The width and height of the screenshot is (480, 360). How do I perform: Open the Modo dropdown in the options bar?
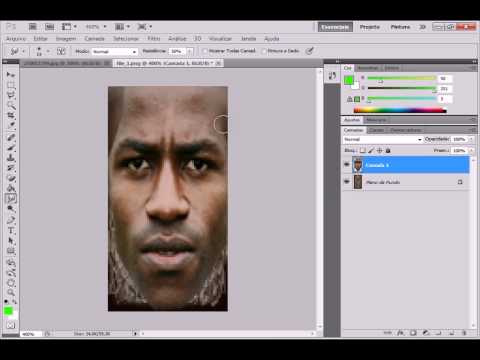point(115,52)
